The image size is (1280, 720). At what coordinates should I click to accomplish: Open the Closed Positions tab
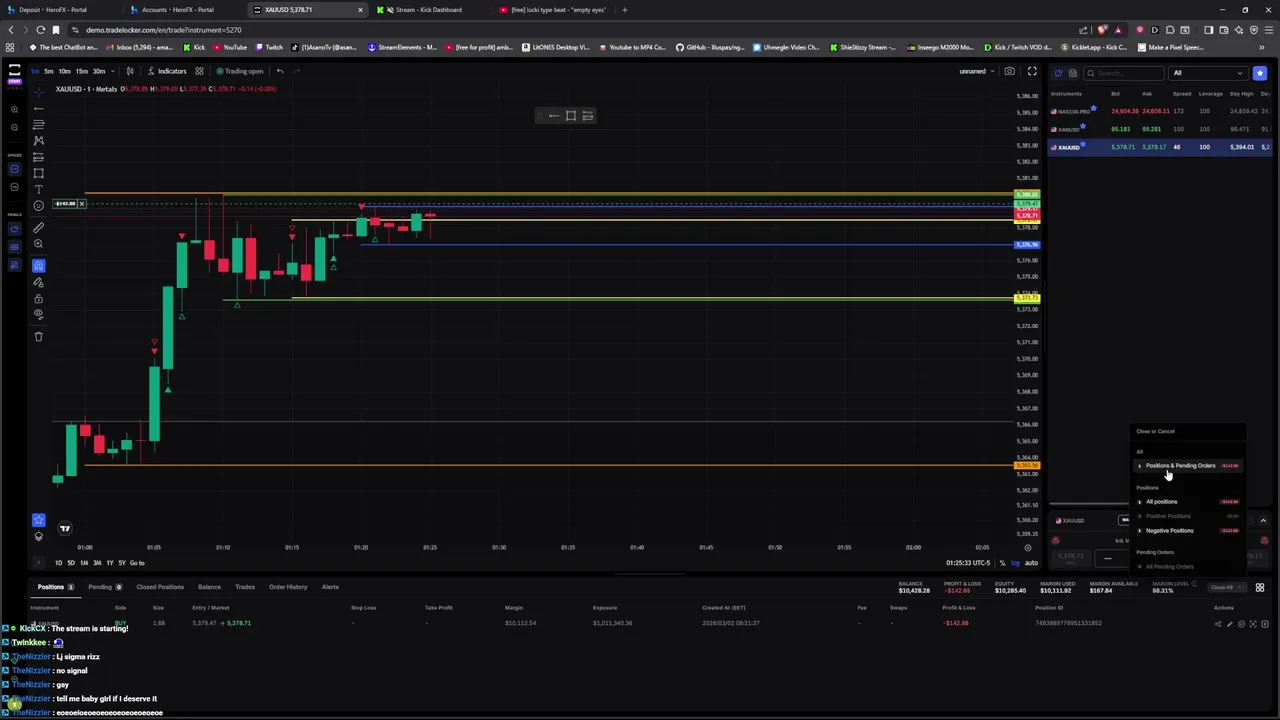tap(160, 587)
